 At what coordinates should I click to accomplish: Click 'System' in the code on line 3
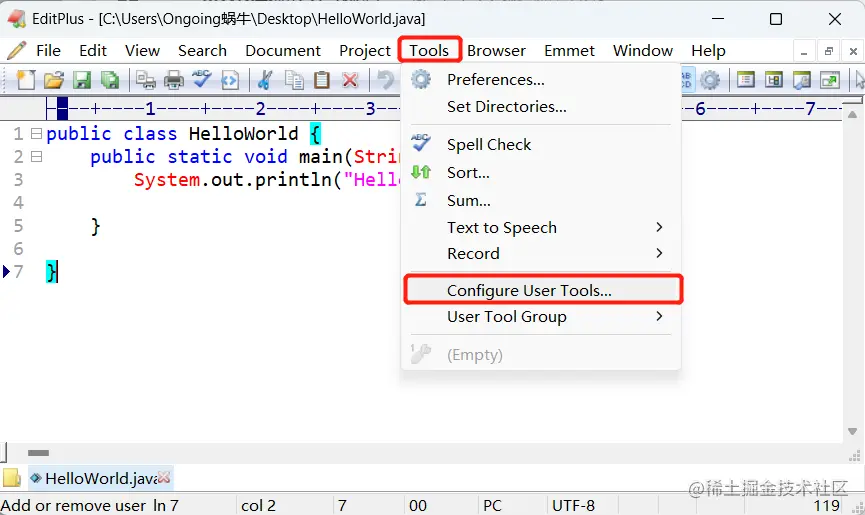tap(167, 180)
